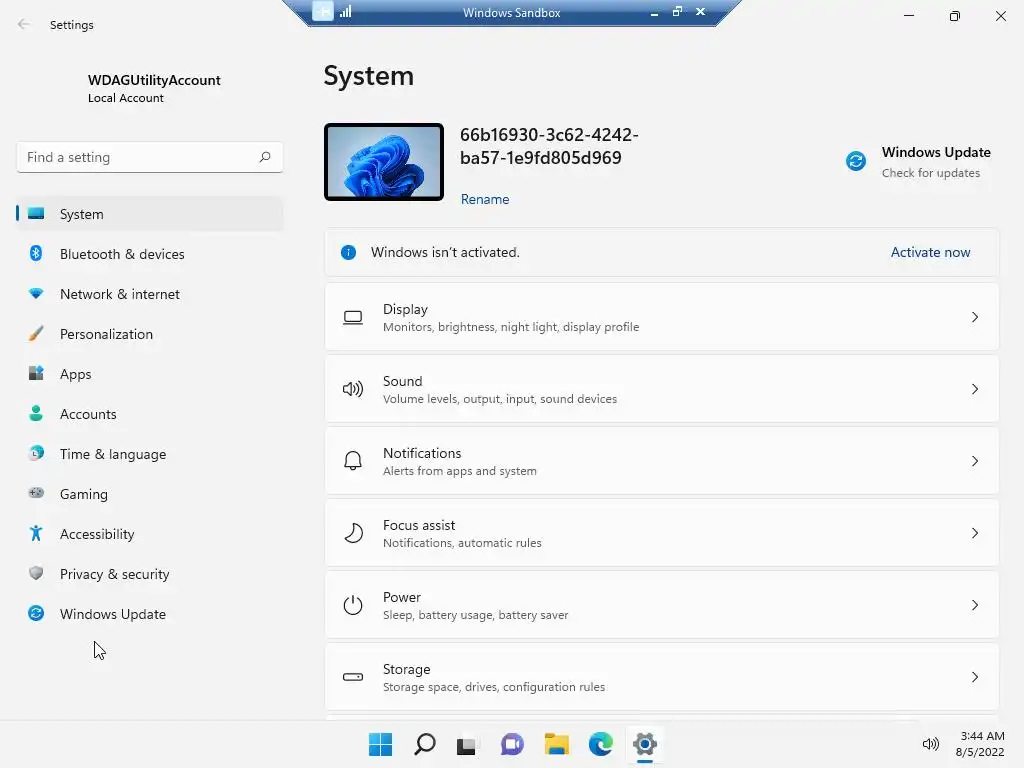Click the Network wifi icon in sidebar
Viewport: 1024px width, 768px height.
tap(36, 294)
